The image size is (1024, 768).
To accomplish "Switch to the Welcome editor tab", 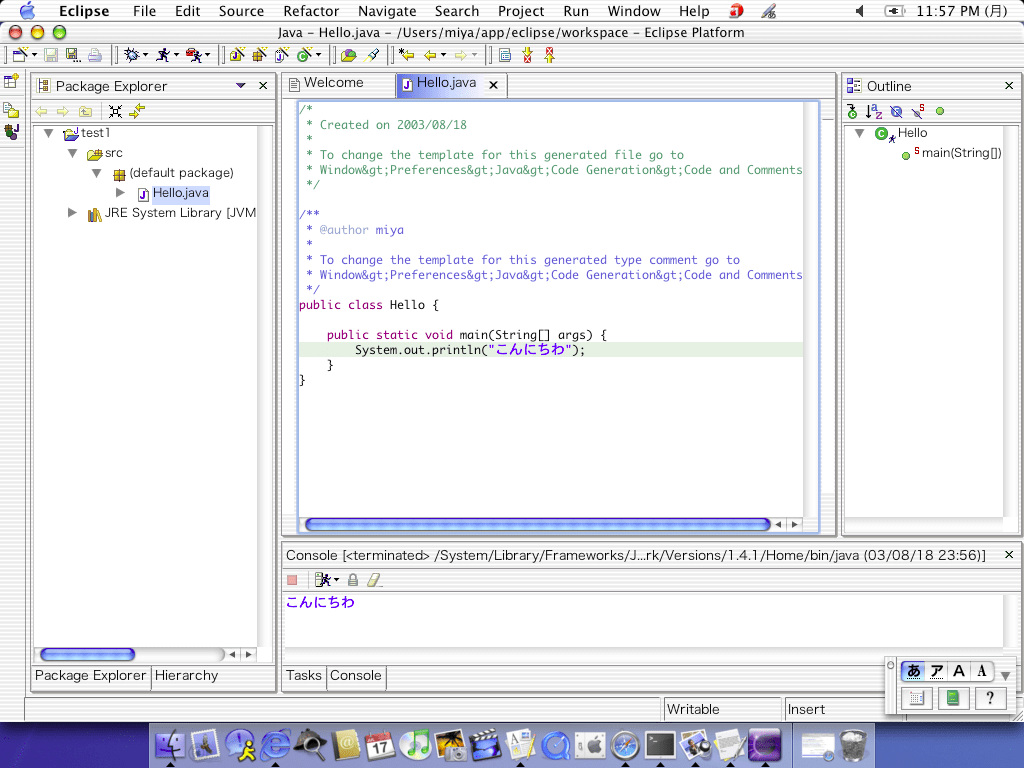I will coord(333,83).
